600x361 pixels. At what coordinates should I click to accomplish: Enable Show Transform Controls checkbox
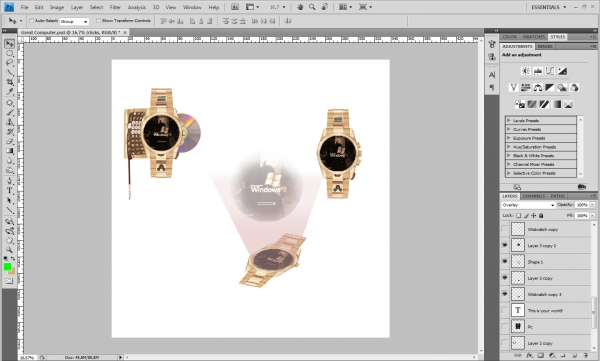tap(98, 21)
